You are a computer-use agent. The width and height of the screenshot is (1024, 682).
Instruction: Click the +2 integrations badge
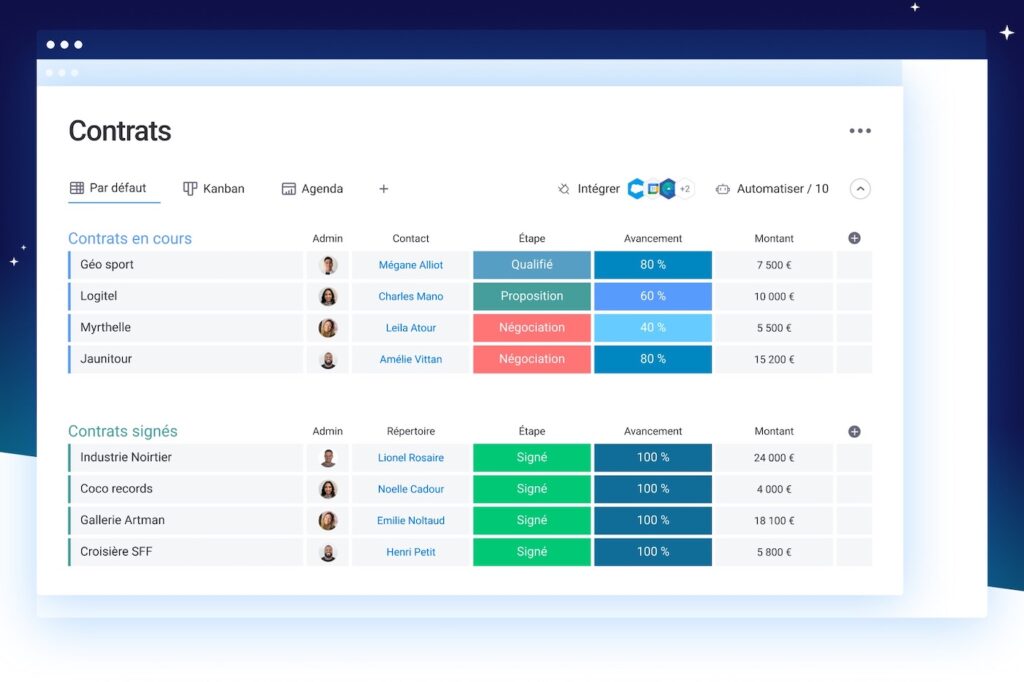[685, 189]
